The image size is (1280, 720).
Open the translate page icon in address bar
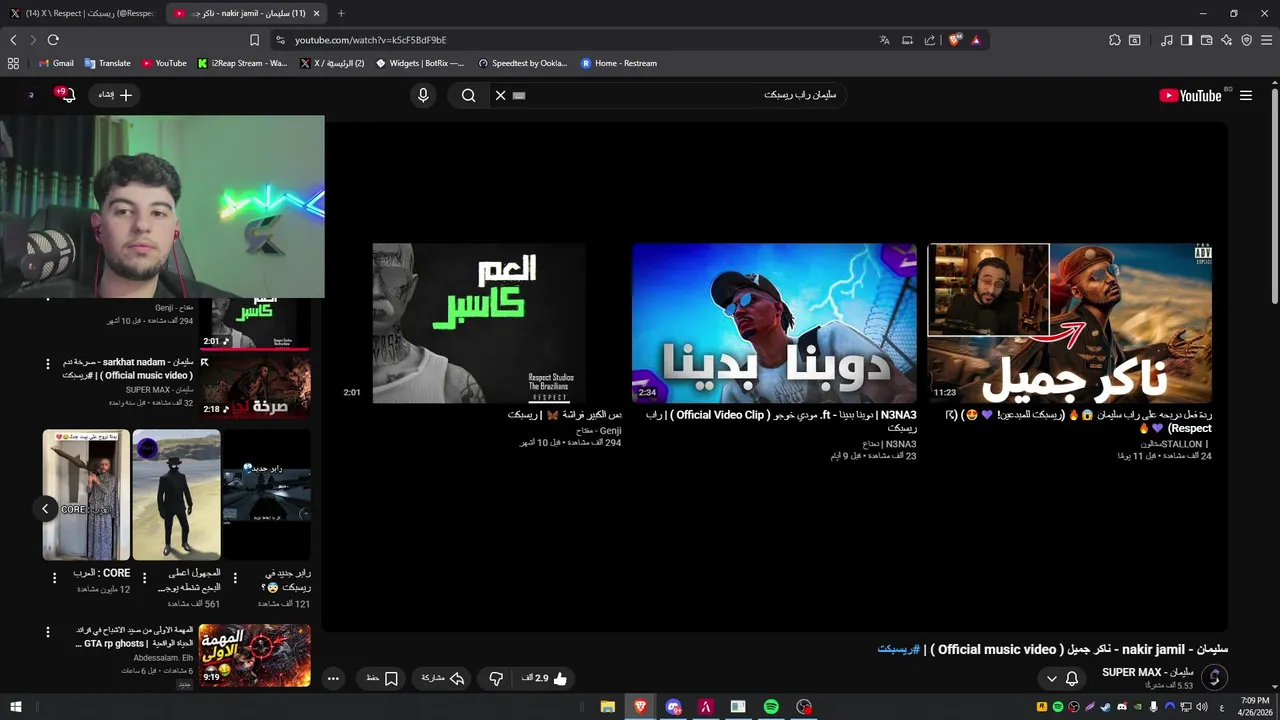point(884,40)
